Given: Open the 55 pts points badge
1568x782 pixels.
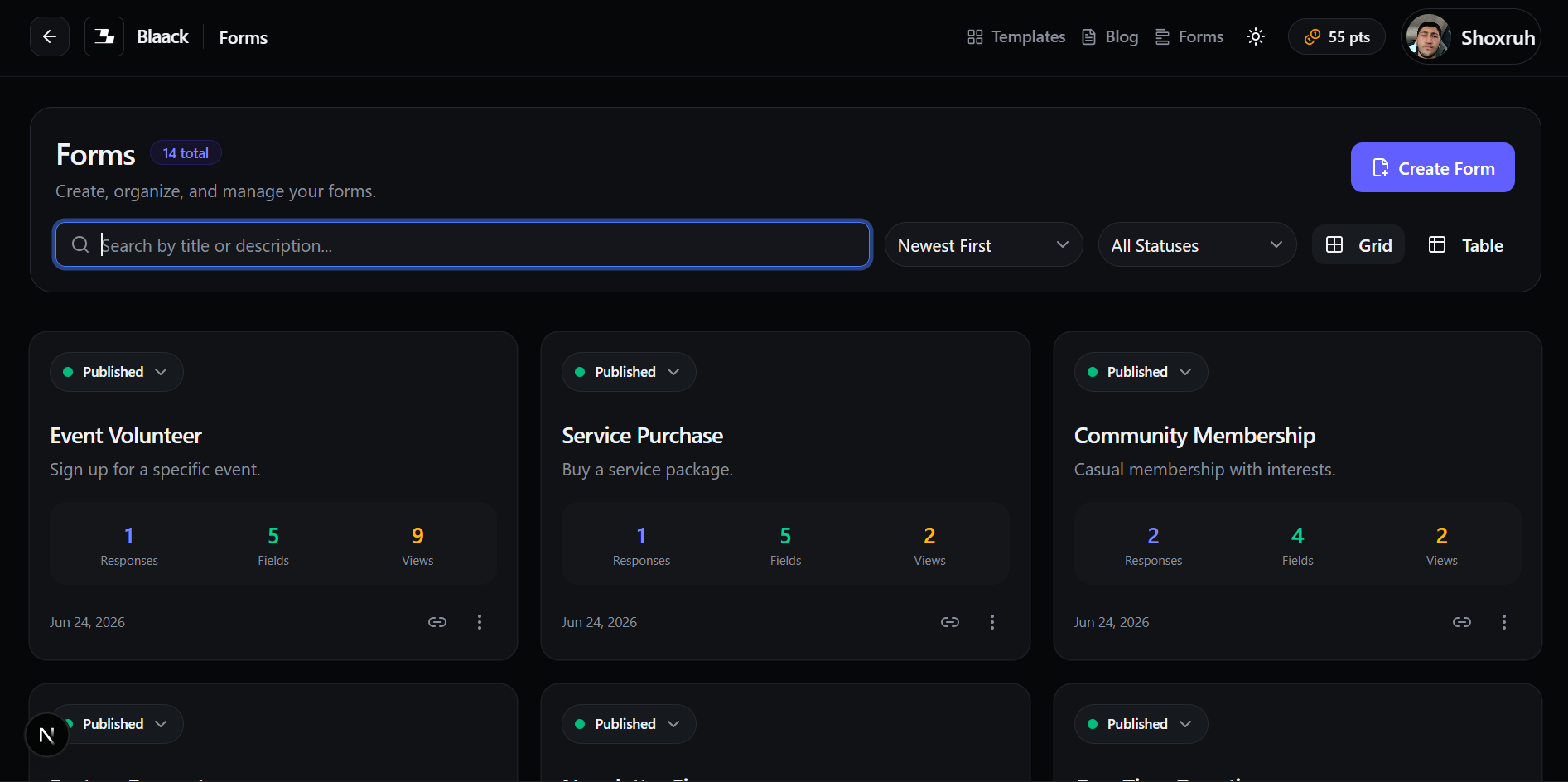Looking at the screenshot, I should 1336,36.
